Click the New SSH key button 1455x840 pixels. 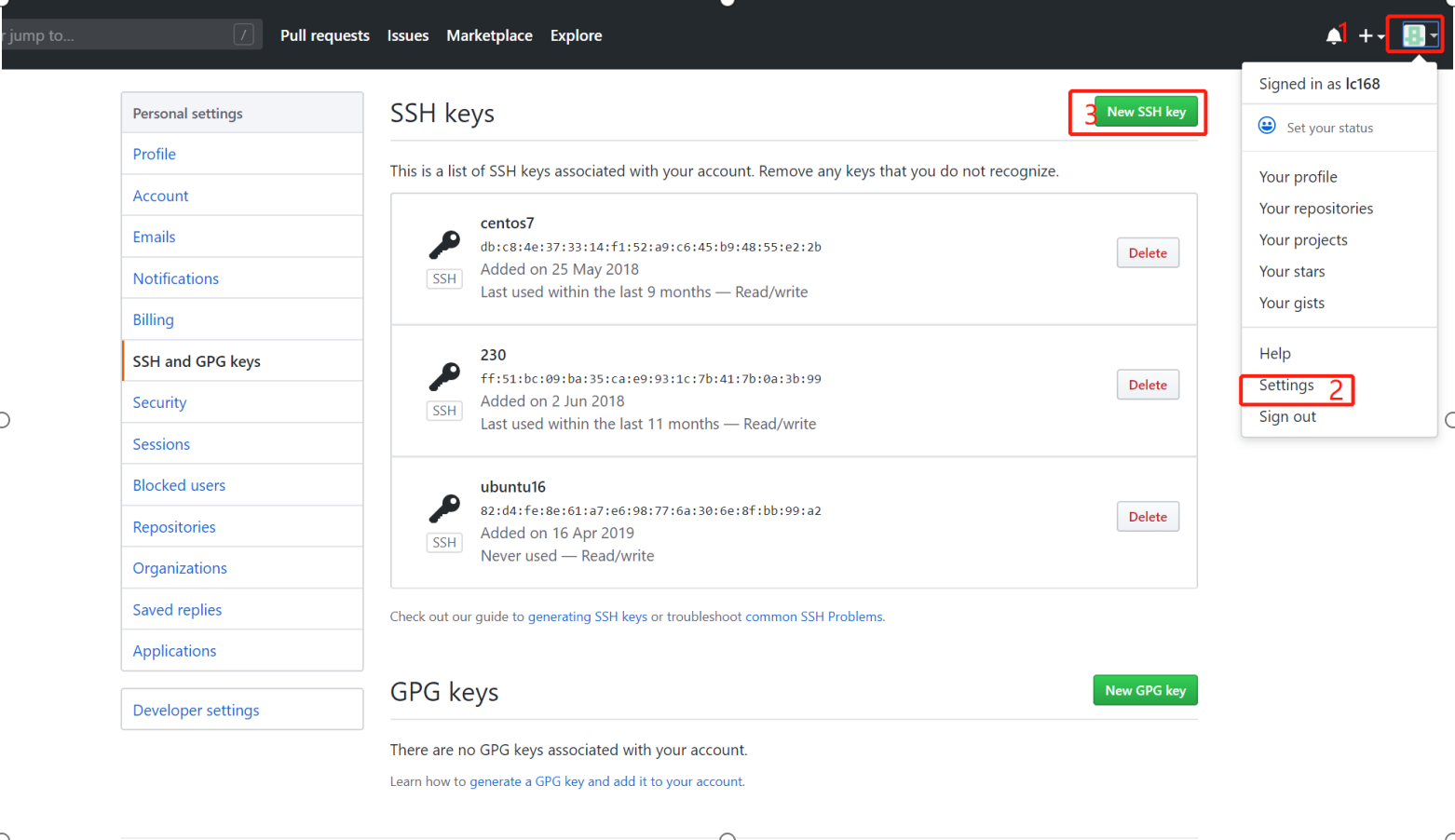coord(1146,111)
